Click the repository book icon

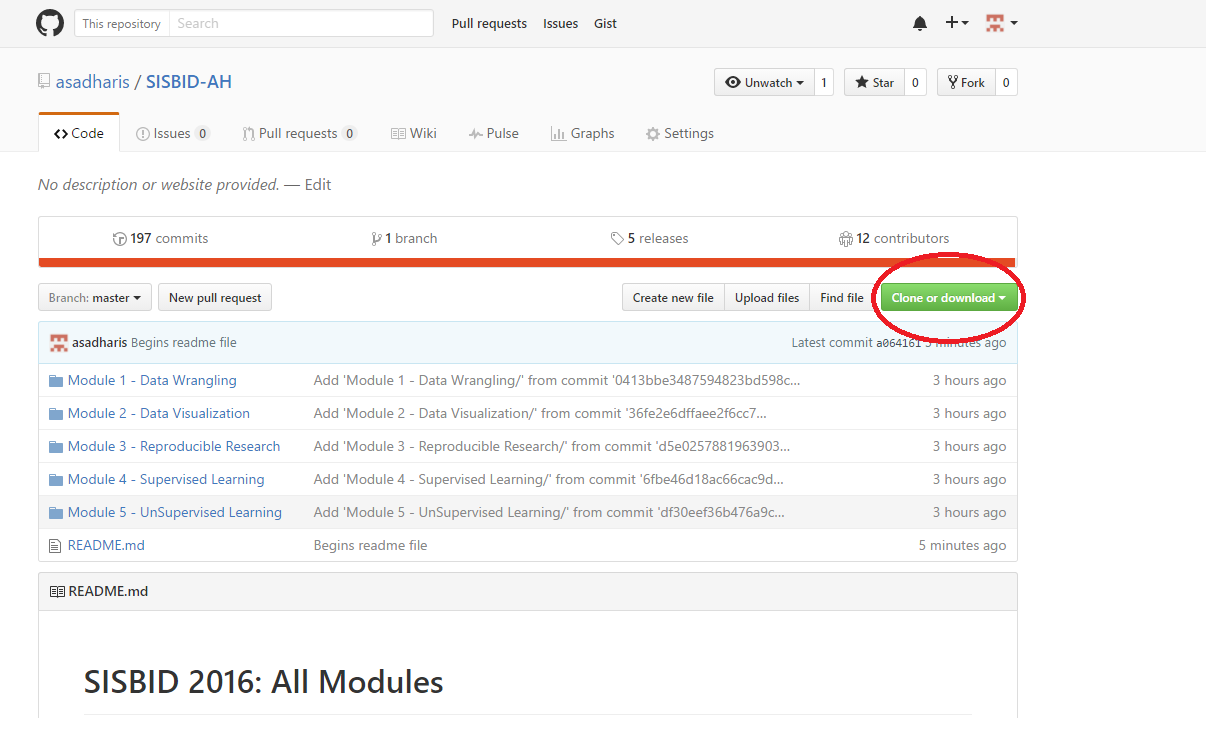pos(44,81)
